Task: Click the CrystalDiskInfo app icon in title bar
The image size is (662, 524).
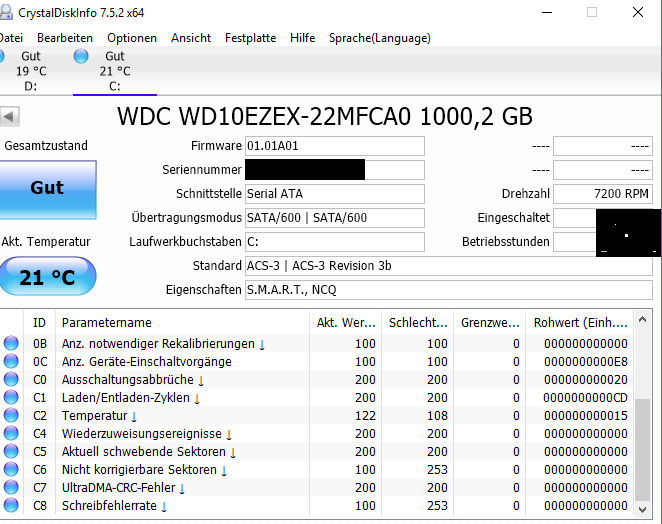Action: coord(5,13)
